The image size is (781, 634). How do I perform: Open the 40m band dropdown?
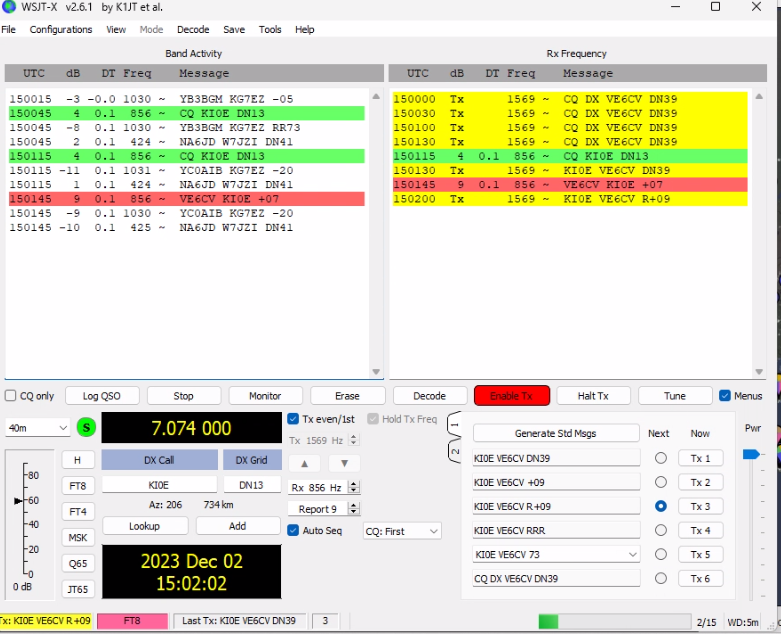click(x=37, y=428)
